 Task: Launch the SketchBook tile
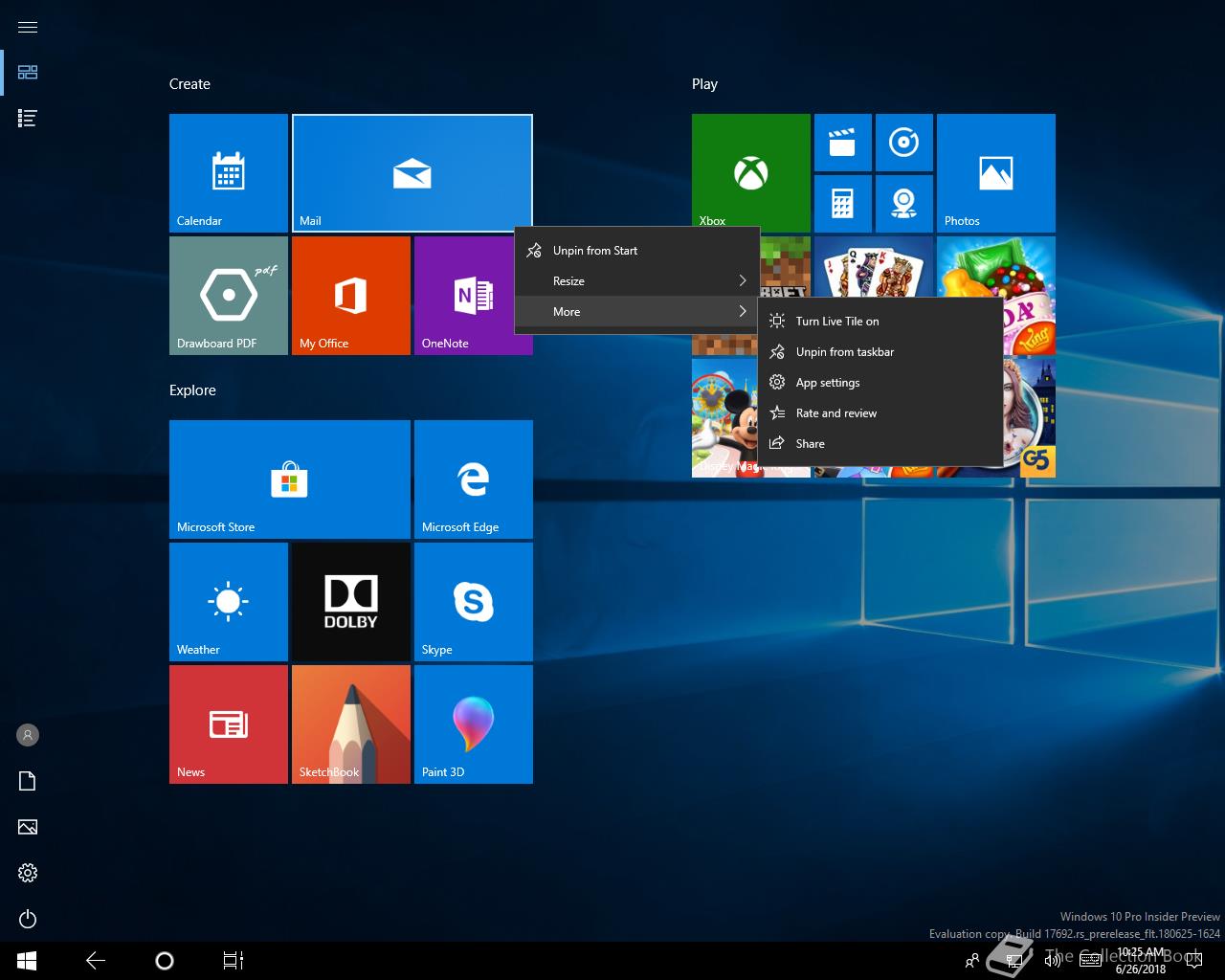coord(351,724)
